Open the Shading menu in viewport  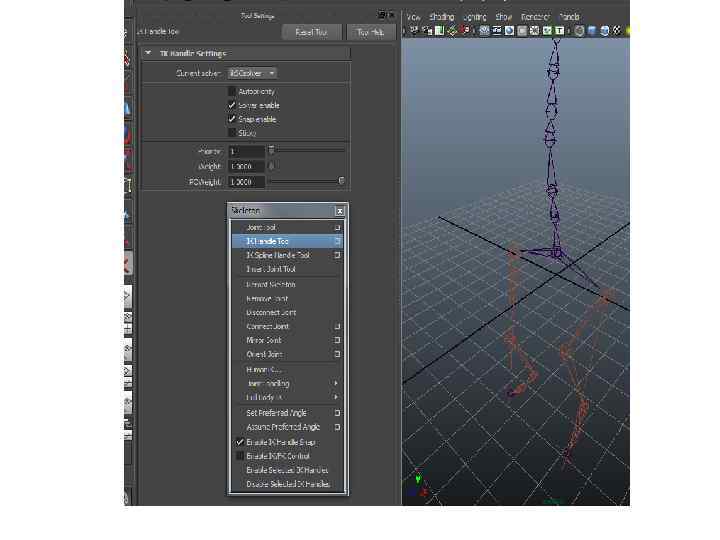coord(441,17)
